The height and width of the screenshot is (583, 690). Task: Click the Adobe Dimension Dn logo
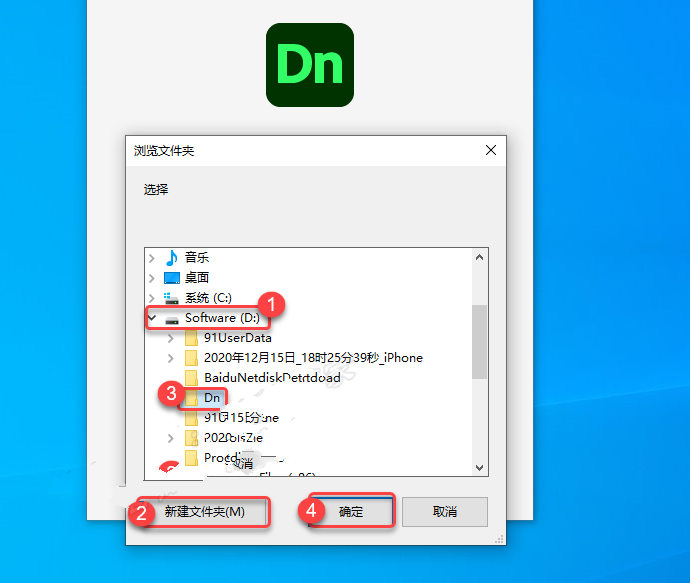click(310, 65)
